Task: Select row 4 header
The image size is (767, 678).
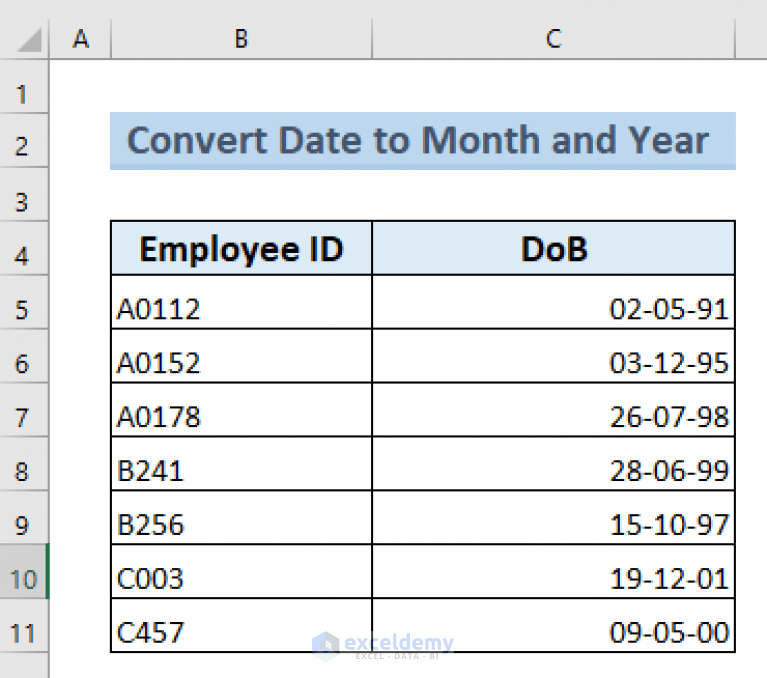Action: pyautogui.click(x=24, y=248)
